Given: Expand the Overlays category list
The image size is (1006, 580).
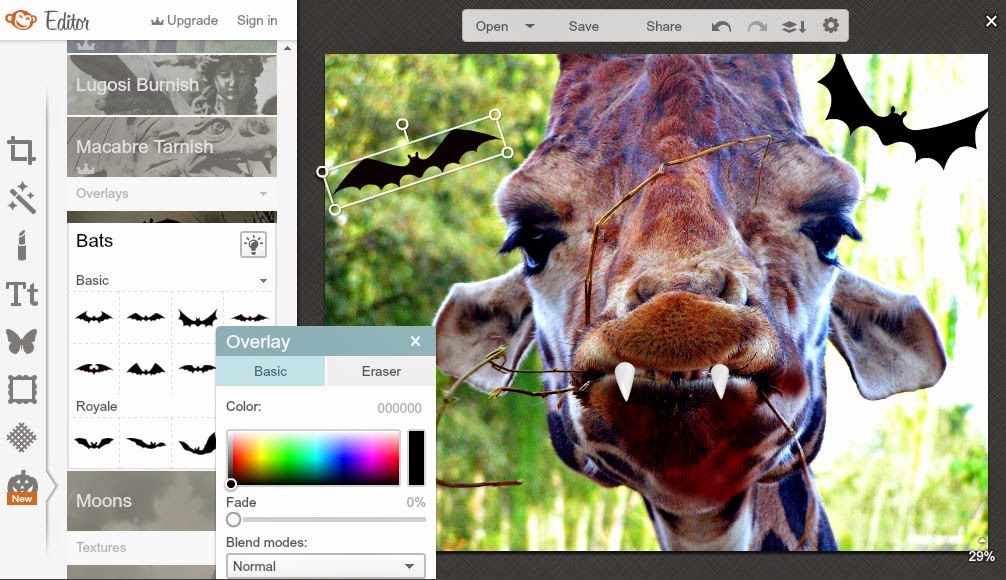Looking at the screenshot, I should 263,193.
